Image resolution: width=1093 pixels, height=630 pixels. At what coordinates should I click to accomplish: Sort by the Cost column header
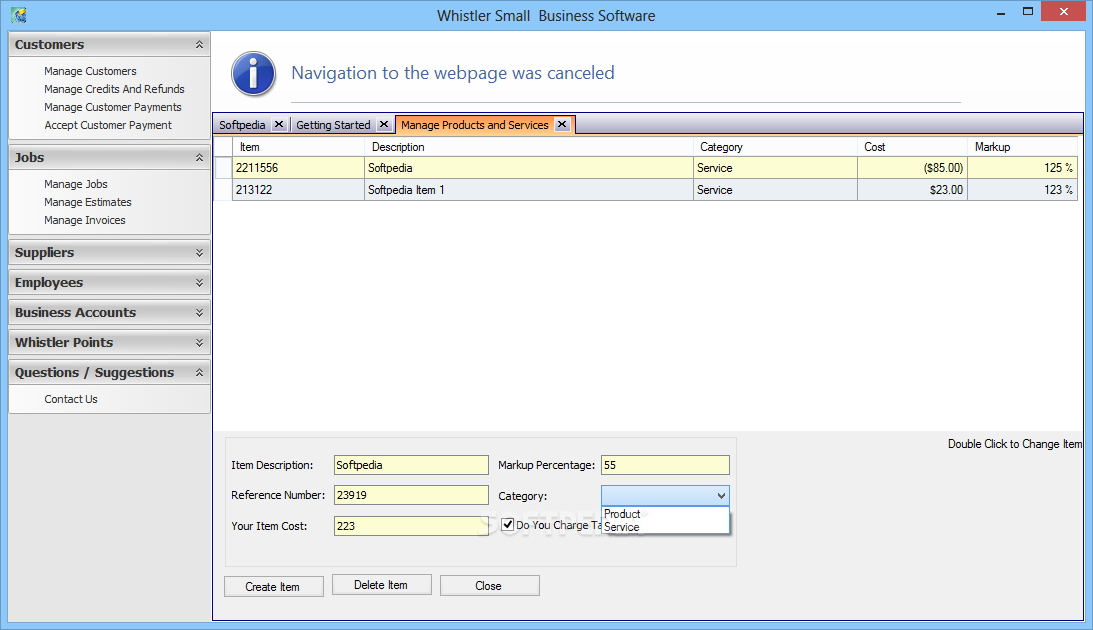pyautogui.click(x=912, y=147)
